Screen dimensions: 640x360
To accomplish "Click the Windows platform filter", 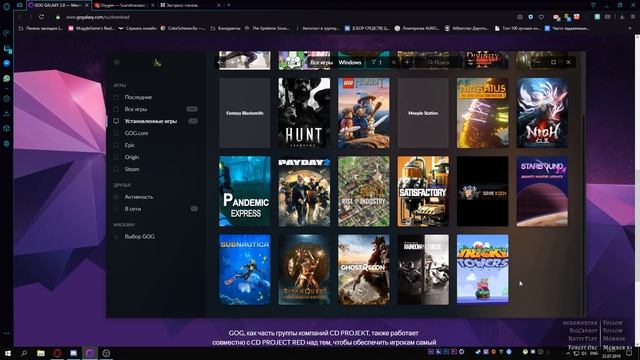I will coord(350,62).
